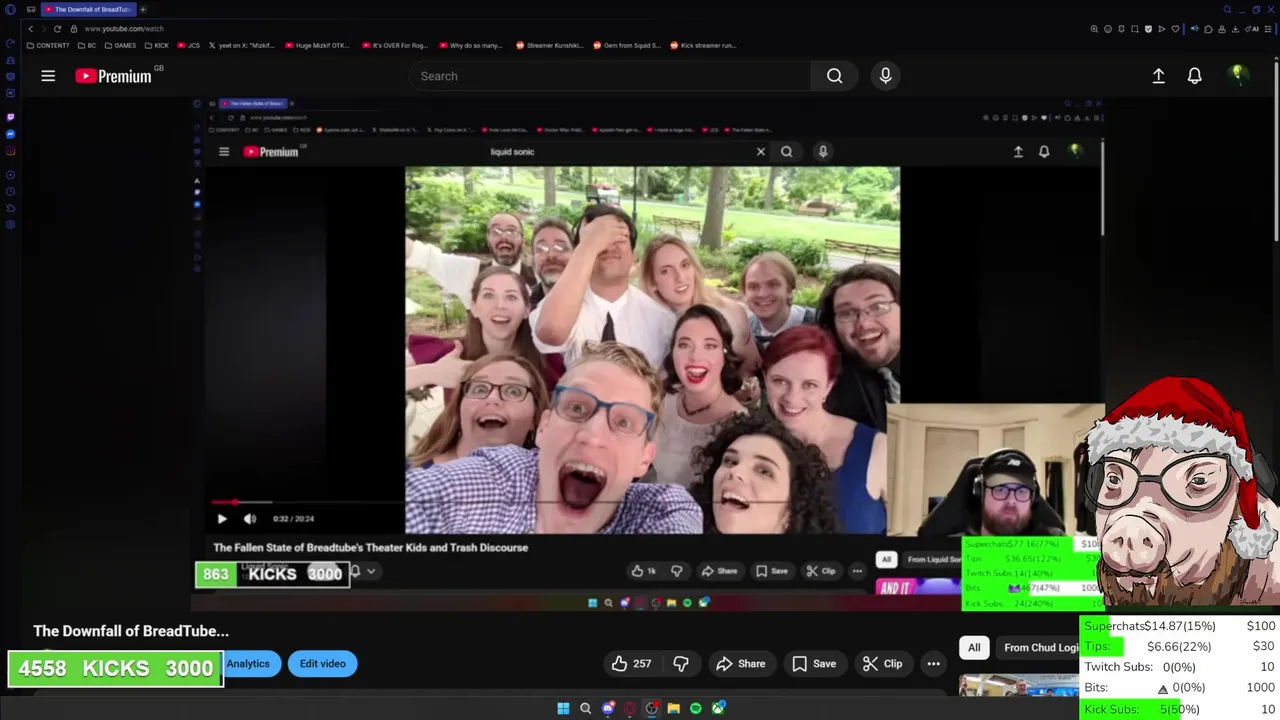This screenshot has width=1280, height=720.
Task: Open a new browser tab with plus
Action: click(143, 9)
